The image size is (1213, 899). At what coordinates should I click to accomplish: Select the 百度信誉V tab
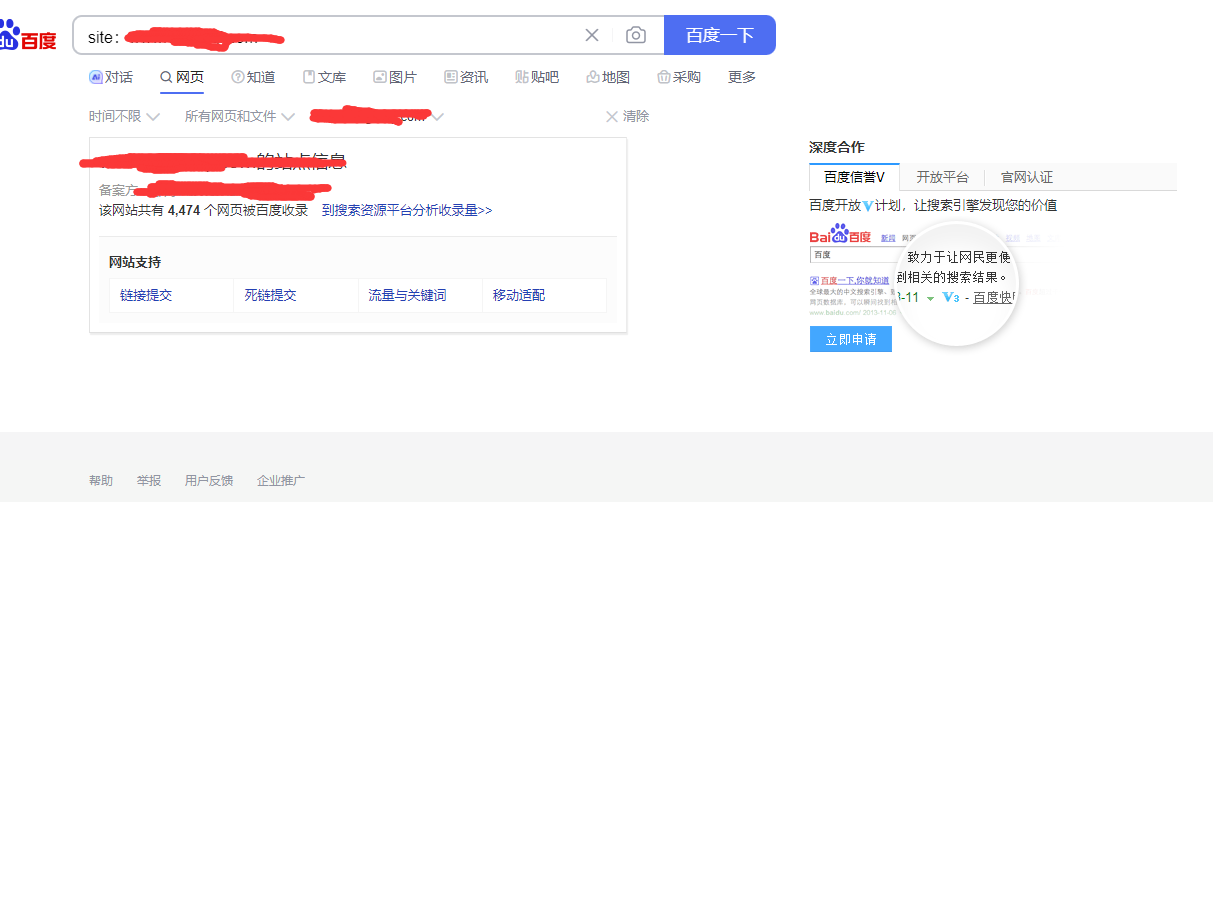coord(854,177)
